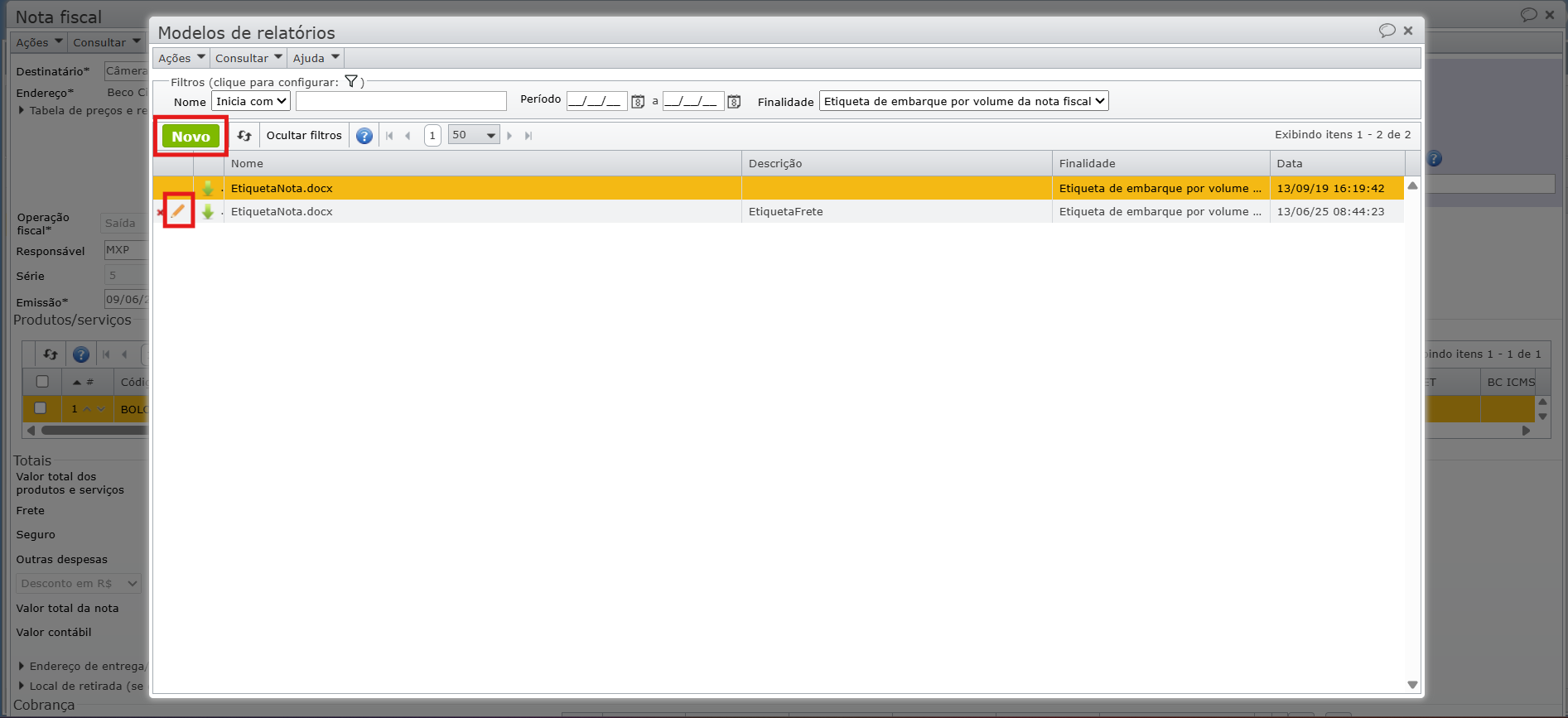Click the refresh icon beside the Novo button
The height and width of the screenshot is (718, 1568).
pyautogui.click(x=244, y=136)
